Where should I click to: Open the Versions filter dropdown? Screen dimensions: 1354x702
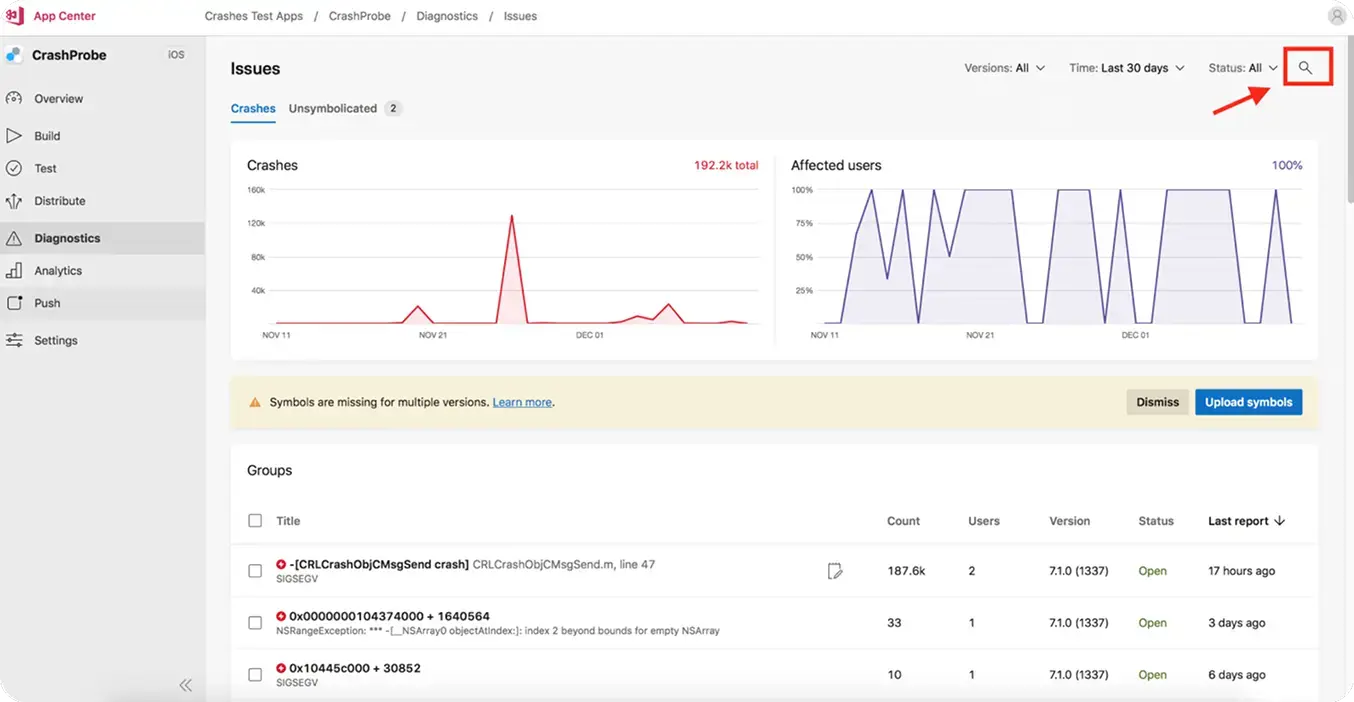point(1004,67)
